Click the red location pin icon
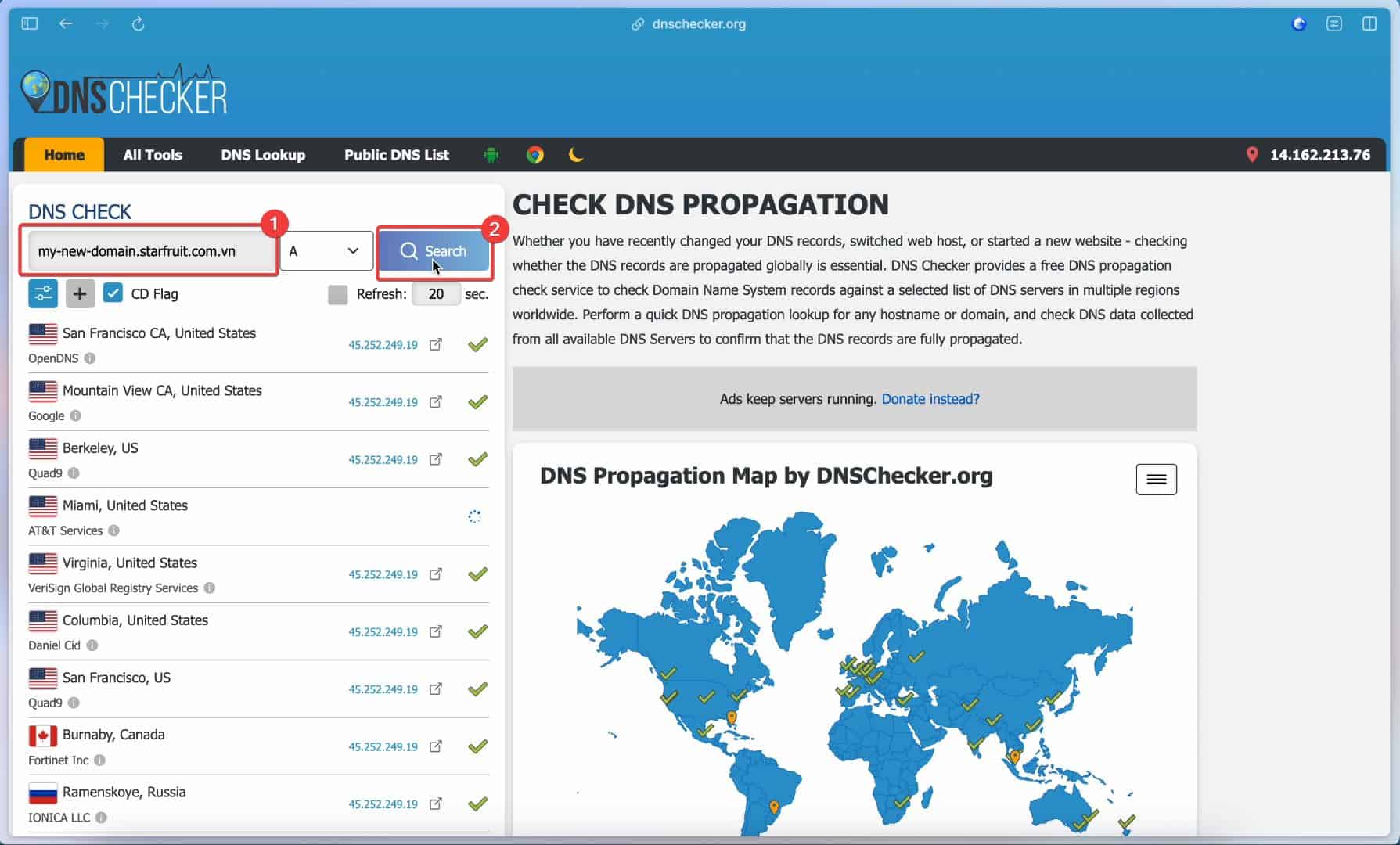 [1252, 155]
